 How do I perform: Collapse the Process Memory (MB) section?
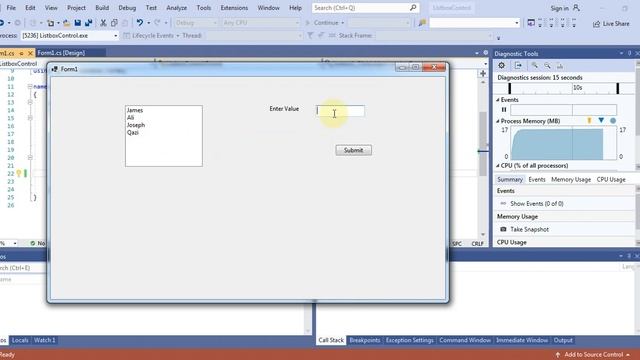[x=498, y=121]
